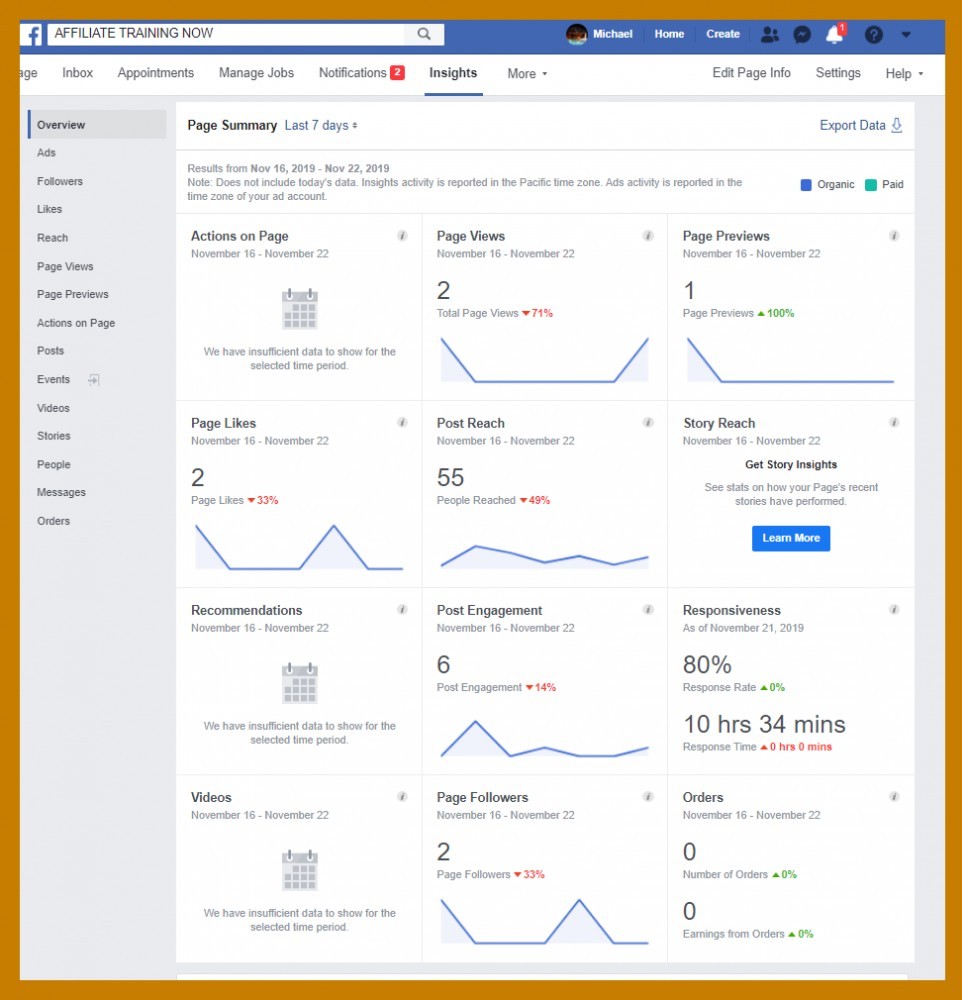962x1000 pixels.
Task: Open the Last 7 days range dropdown
Action: 321,126
